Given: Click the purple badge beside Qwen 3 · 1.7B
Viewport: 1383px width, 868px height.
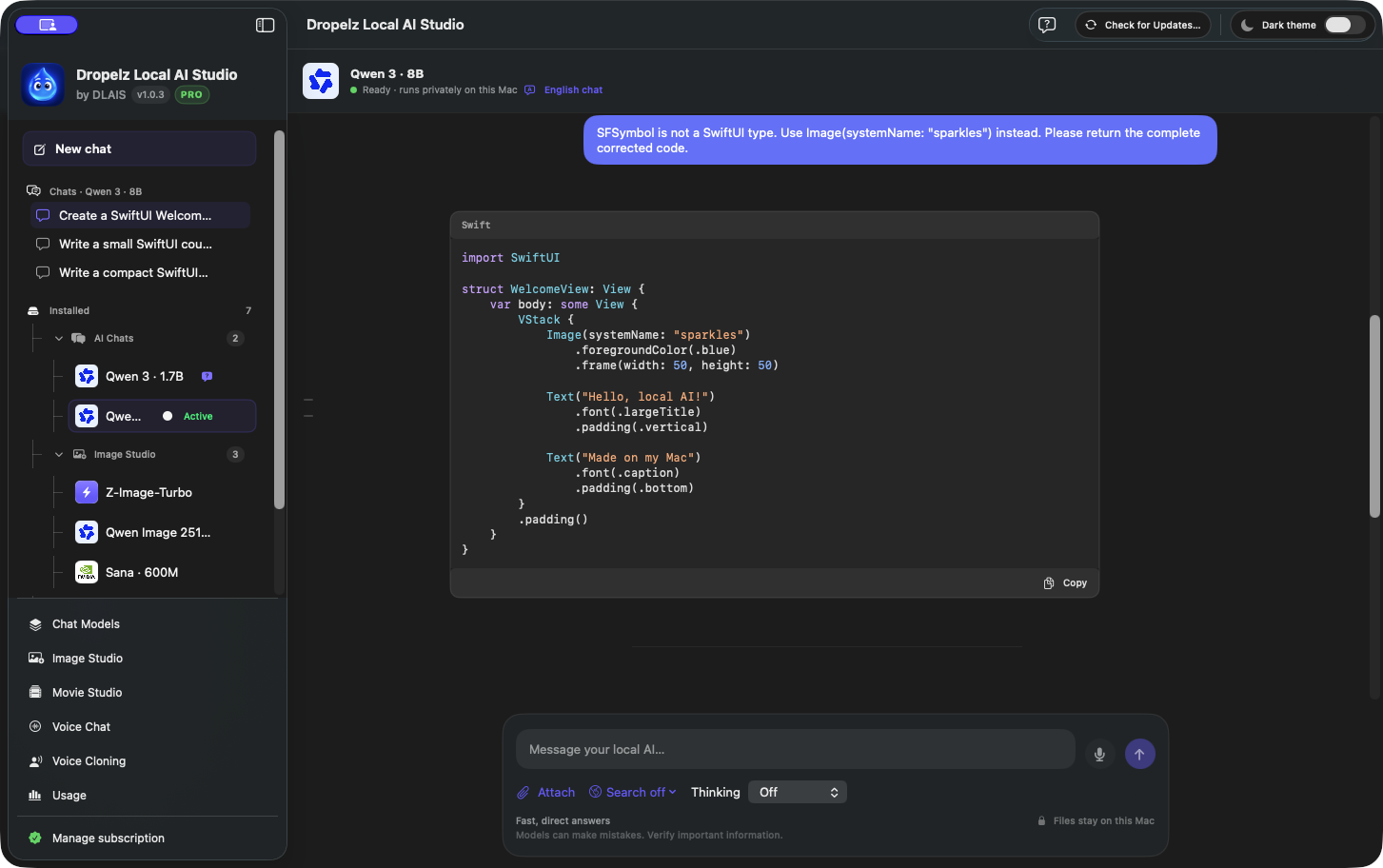Looking at the screenshot, I should [x=207, y=376].
